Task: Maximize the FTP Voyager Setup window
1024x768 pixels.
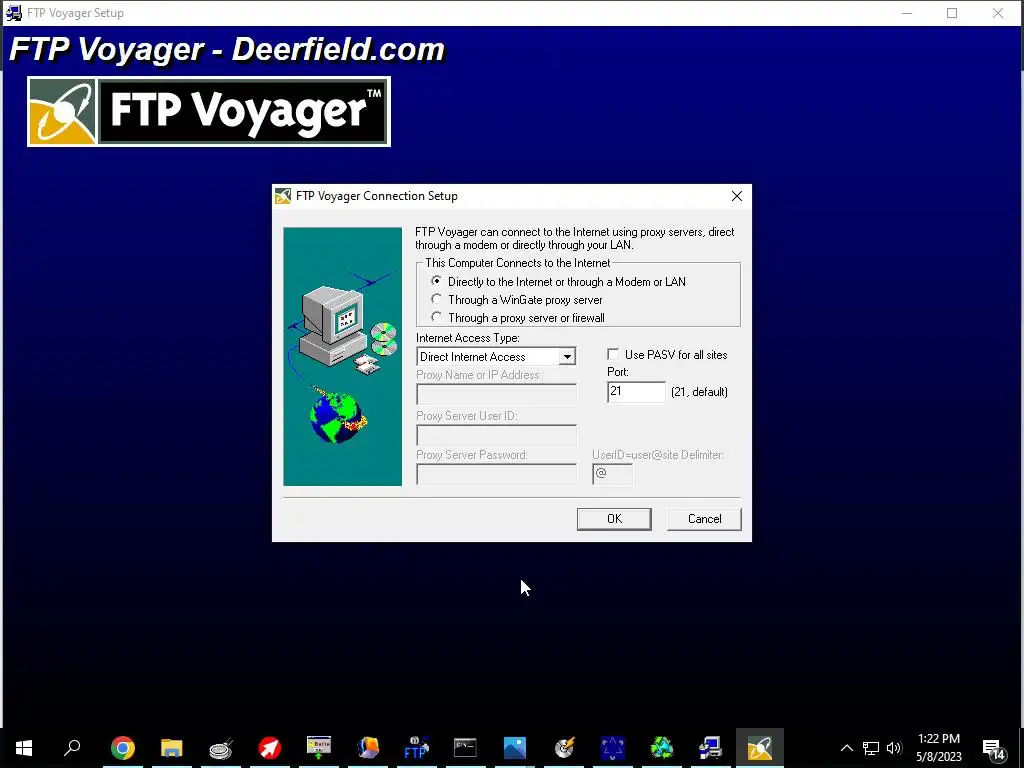Action: pos(952,13)
